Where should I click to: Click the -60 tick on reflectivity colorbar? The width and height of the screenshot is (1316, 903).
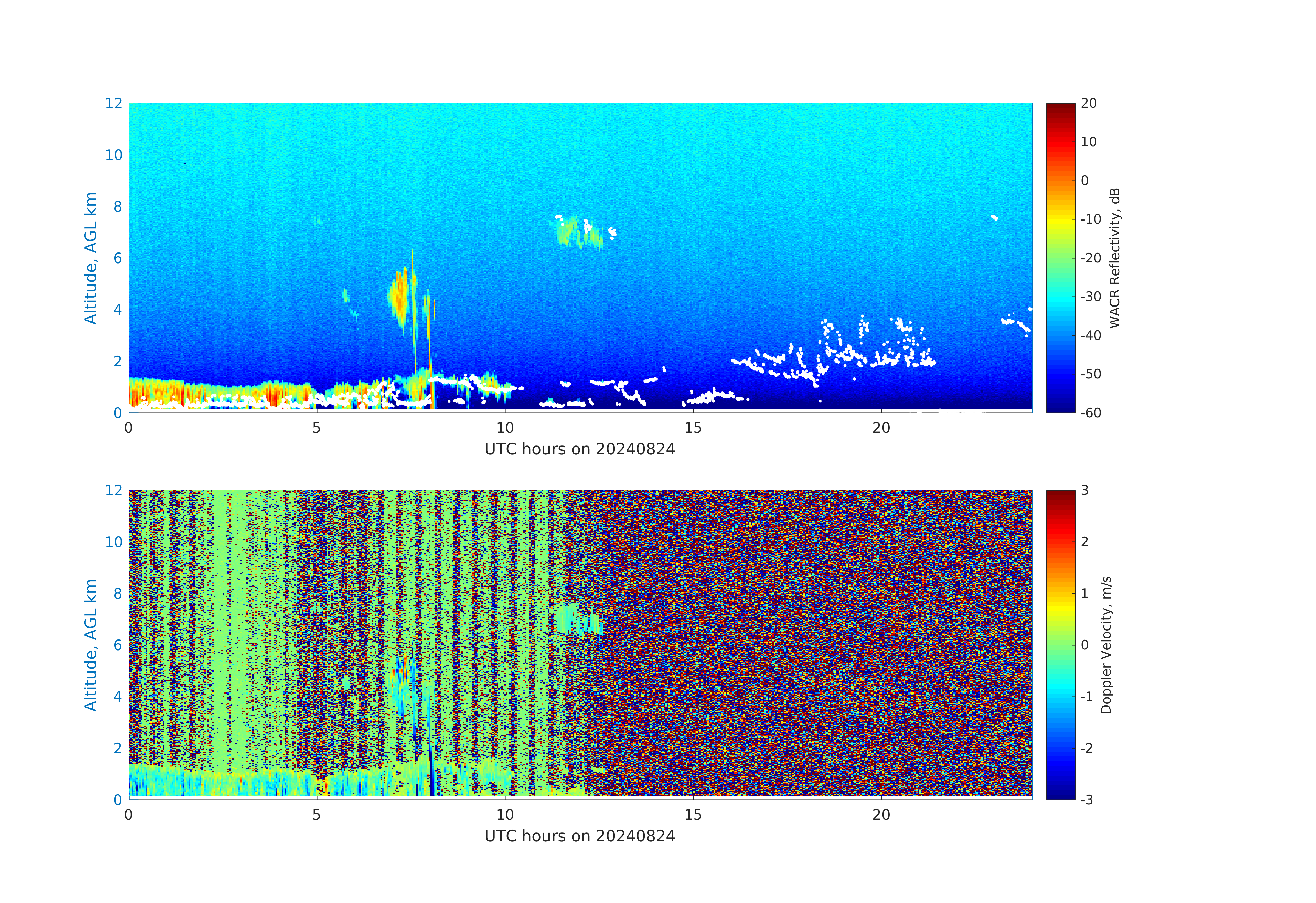tap(1091, 413)
